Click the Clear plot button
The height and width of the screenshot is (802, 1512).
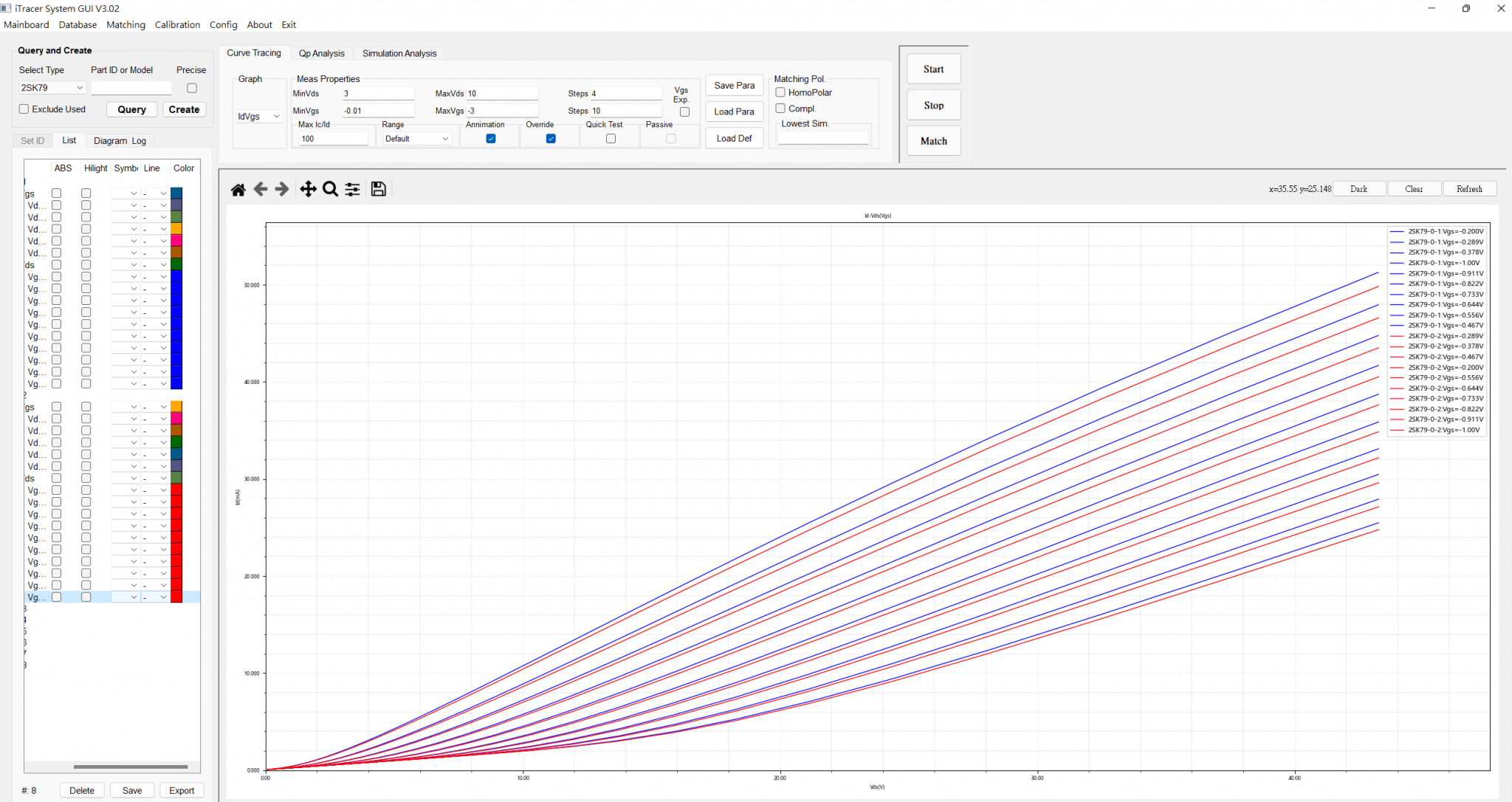pyautogui.click(x=1414, y=189)
